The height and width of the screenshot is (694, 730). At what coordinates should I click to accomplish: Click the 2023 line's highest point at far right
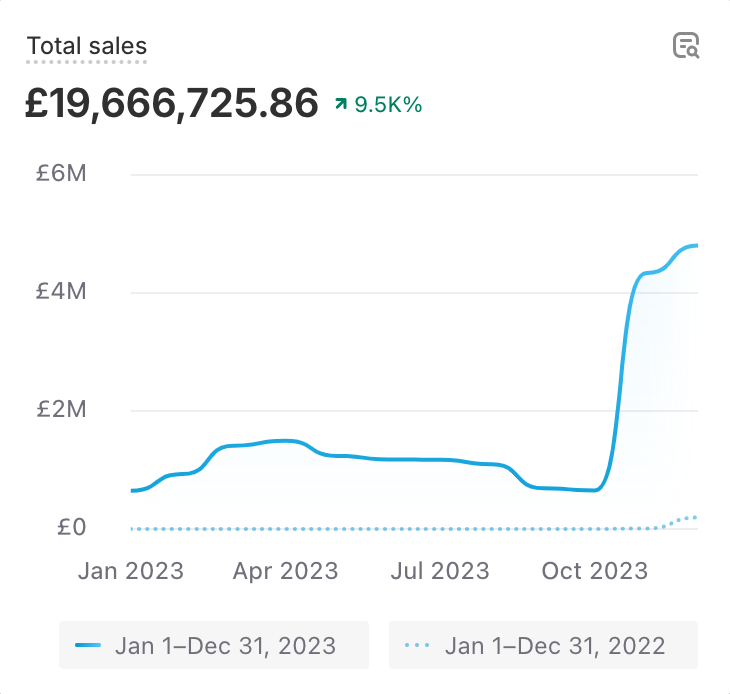coord(693,245)
